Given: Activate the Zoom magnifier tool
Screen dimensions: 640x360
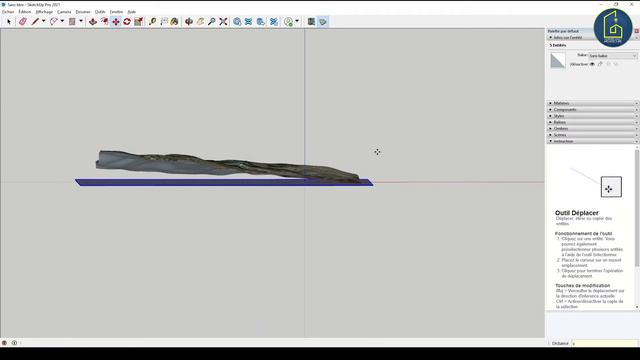Looking at the screenshot, I should coord(211,22).
